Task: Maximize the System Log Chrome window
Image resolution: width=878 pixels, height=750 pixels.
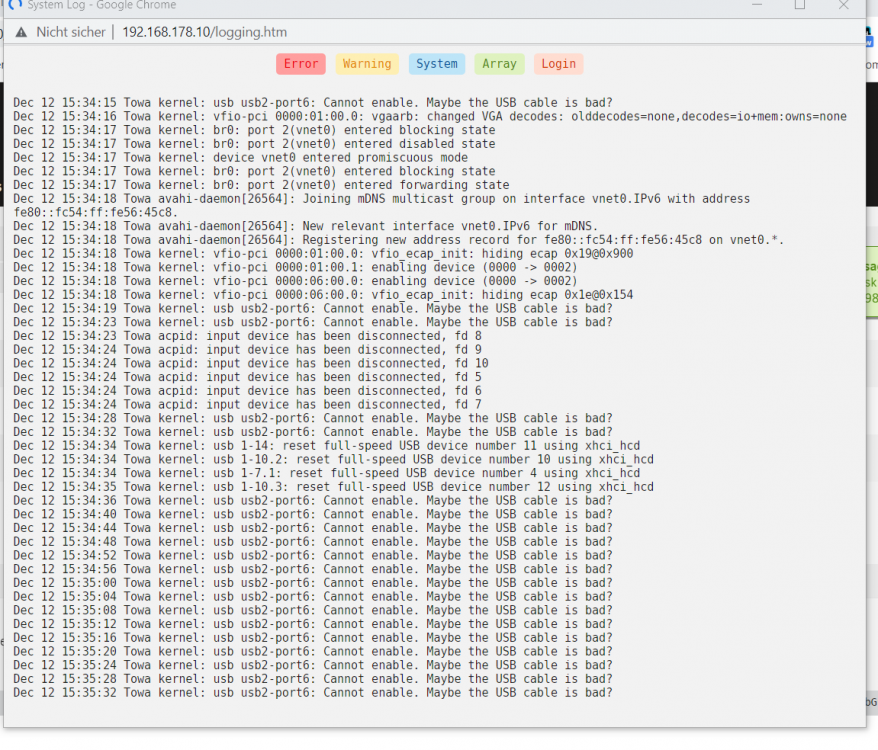Action: 800,5
